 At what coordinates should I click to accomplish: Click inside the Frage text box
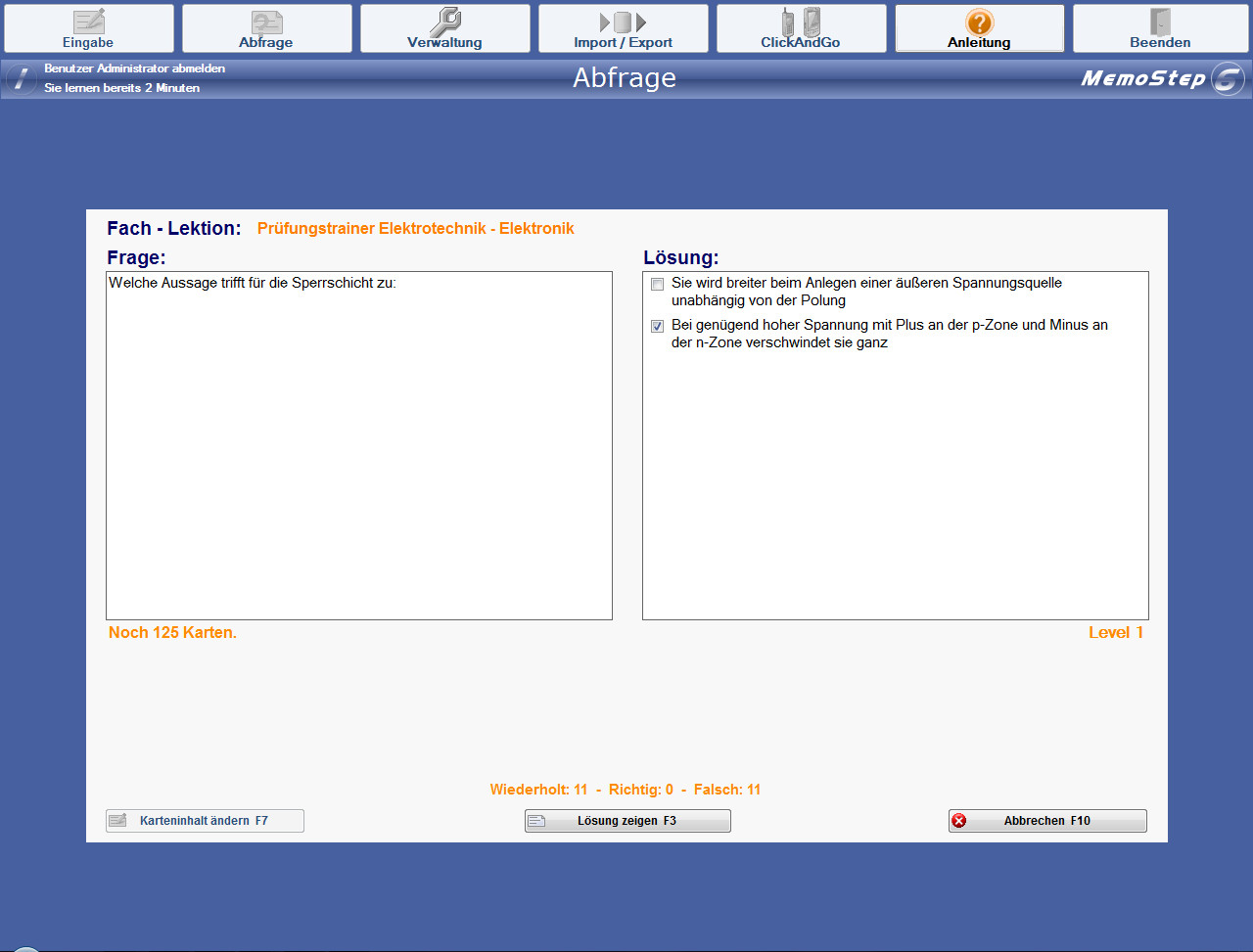point(358,450)
